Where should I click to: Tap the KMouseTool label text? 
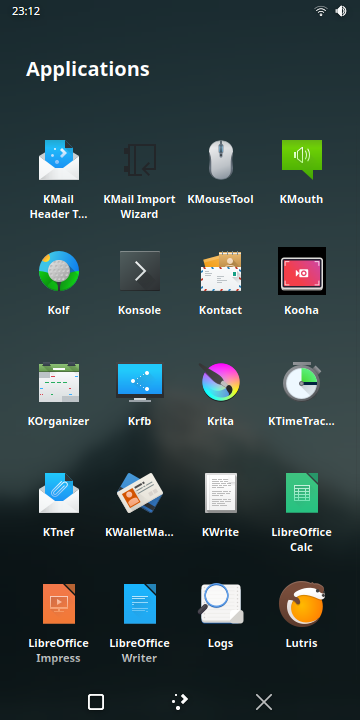coord(220,199)
